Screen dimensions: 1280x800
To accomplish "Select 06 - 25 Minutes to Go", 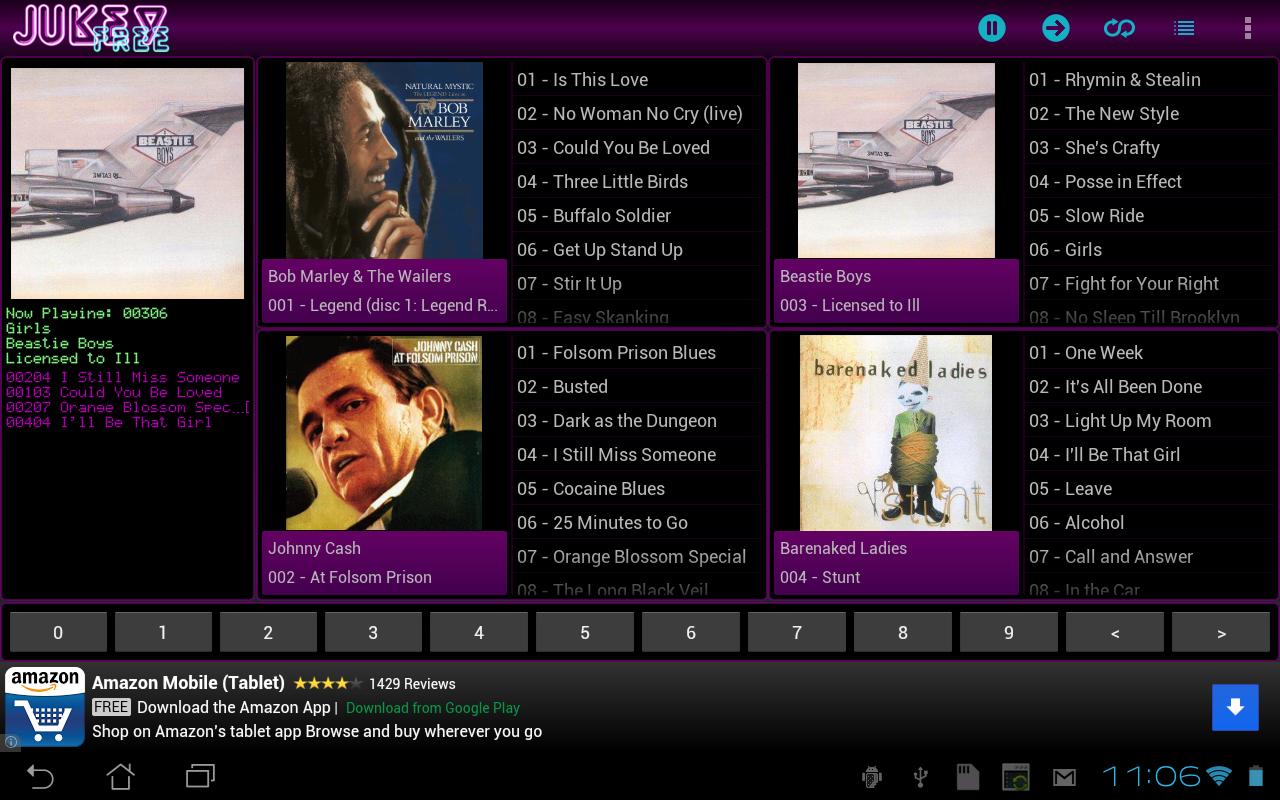I will coord(637,523).
